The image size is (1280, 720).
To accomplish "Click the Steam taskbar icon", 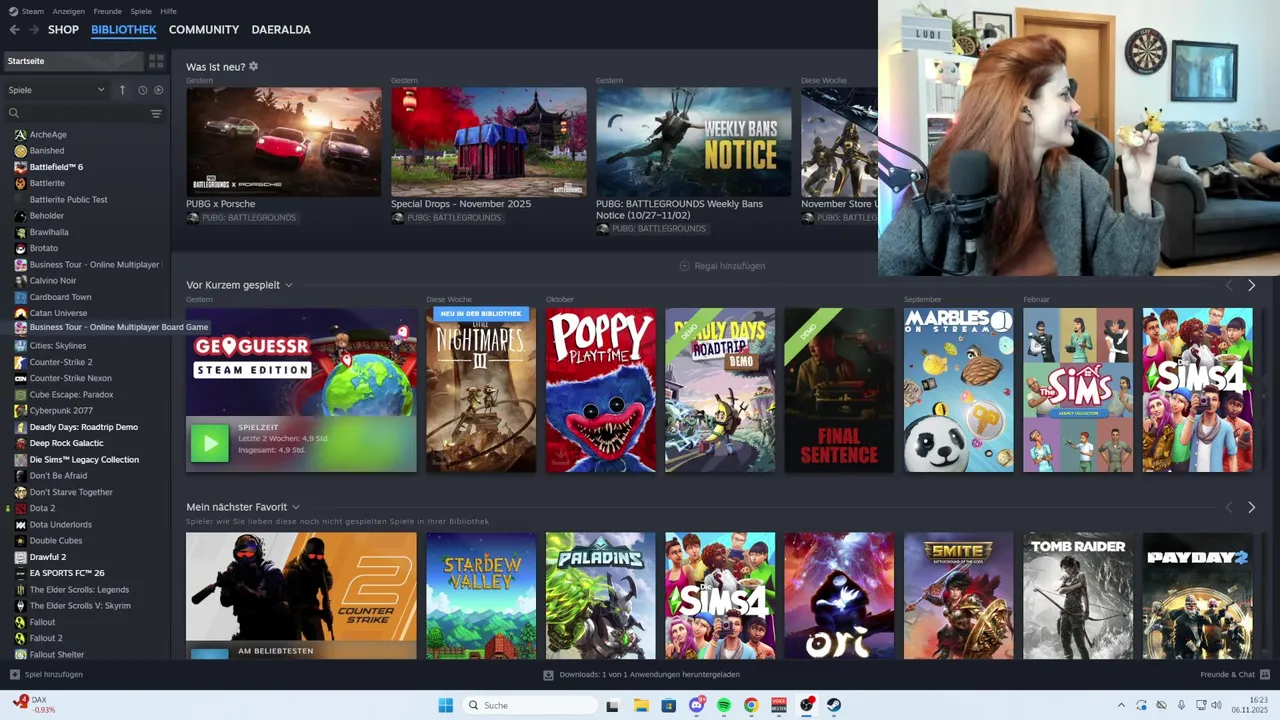I will pos(834,705).
